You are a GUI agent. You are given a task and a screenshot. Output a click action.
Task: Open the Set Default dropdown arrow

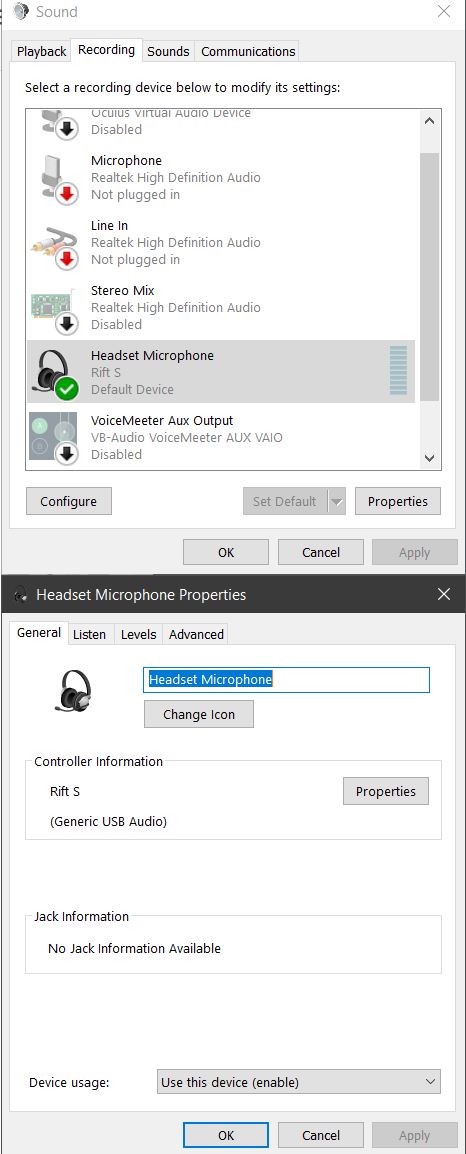tap(336, 501)
